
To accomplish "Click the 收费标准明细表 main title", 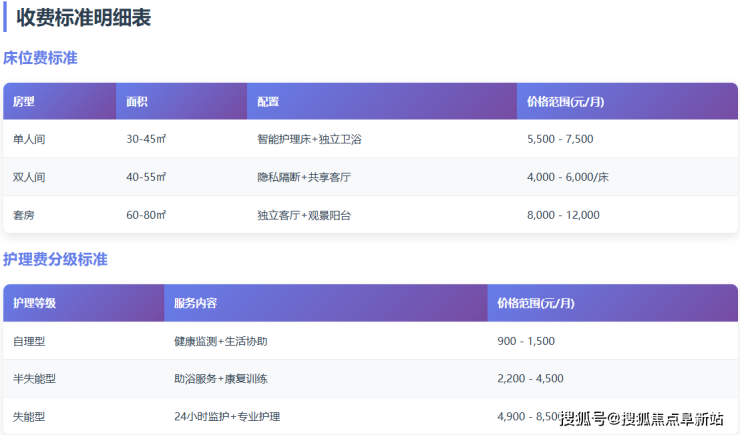I will coord(83,17).
